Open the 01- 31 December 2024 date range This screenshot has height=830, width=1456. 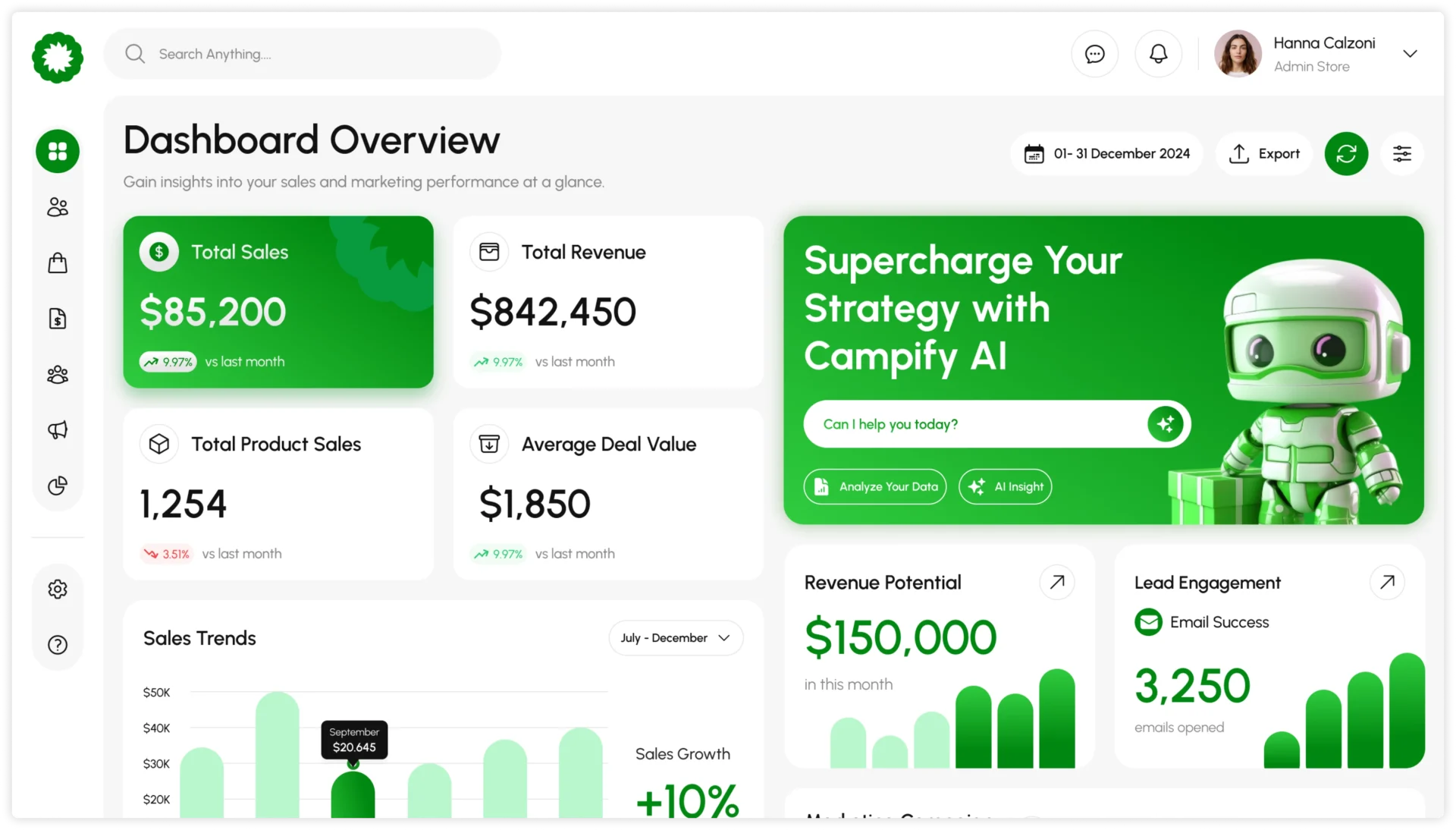(x=1106, y=154)
